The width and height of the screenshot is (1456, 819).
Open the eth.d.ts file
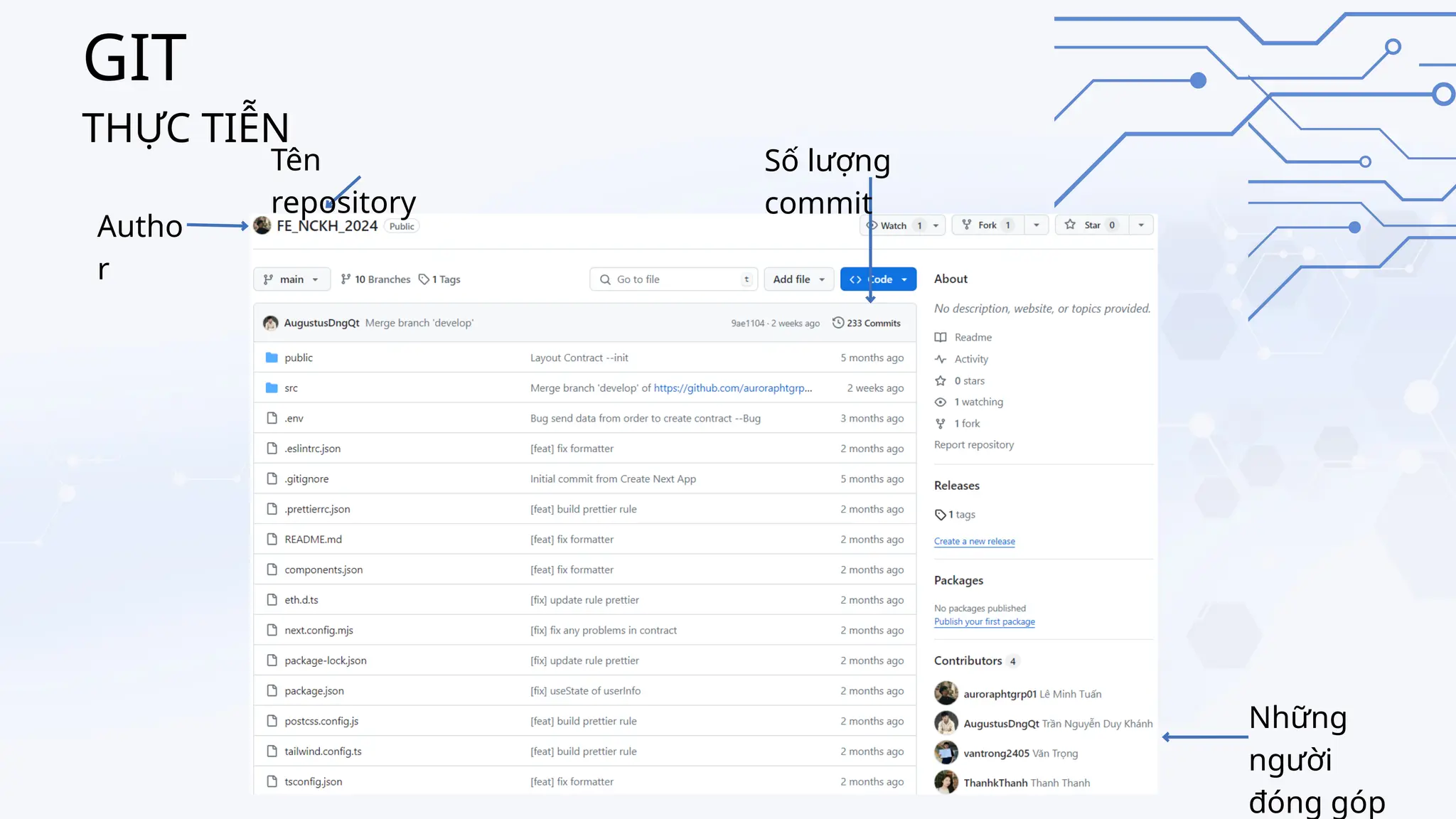(x=301, y=600)
